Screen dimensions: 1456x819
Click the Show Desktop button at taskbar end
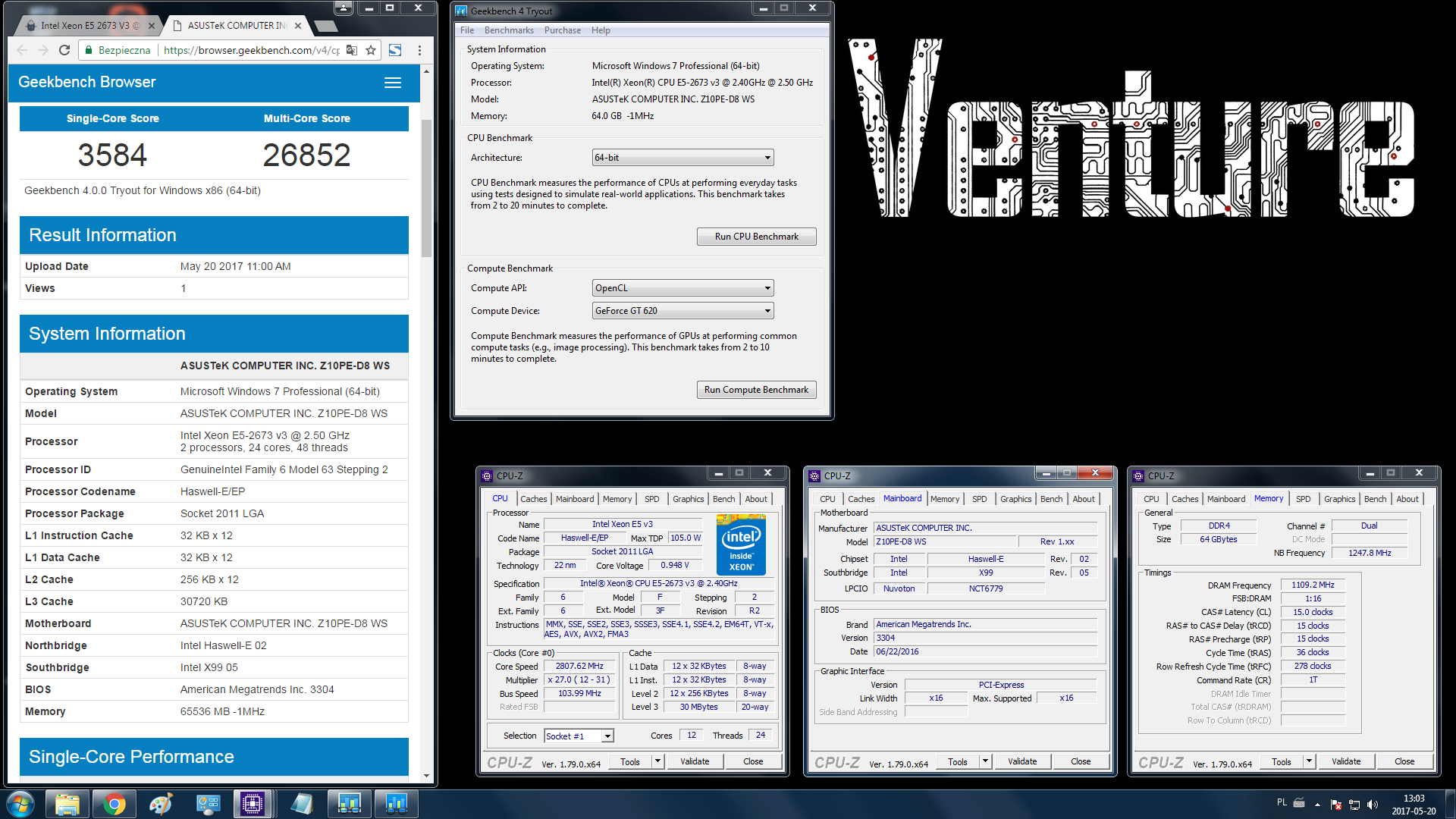pos(1450,804)
